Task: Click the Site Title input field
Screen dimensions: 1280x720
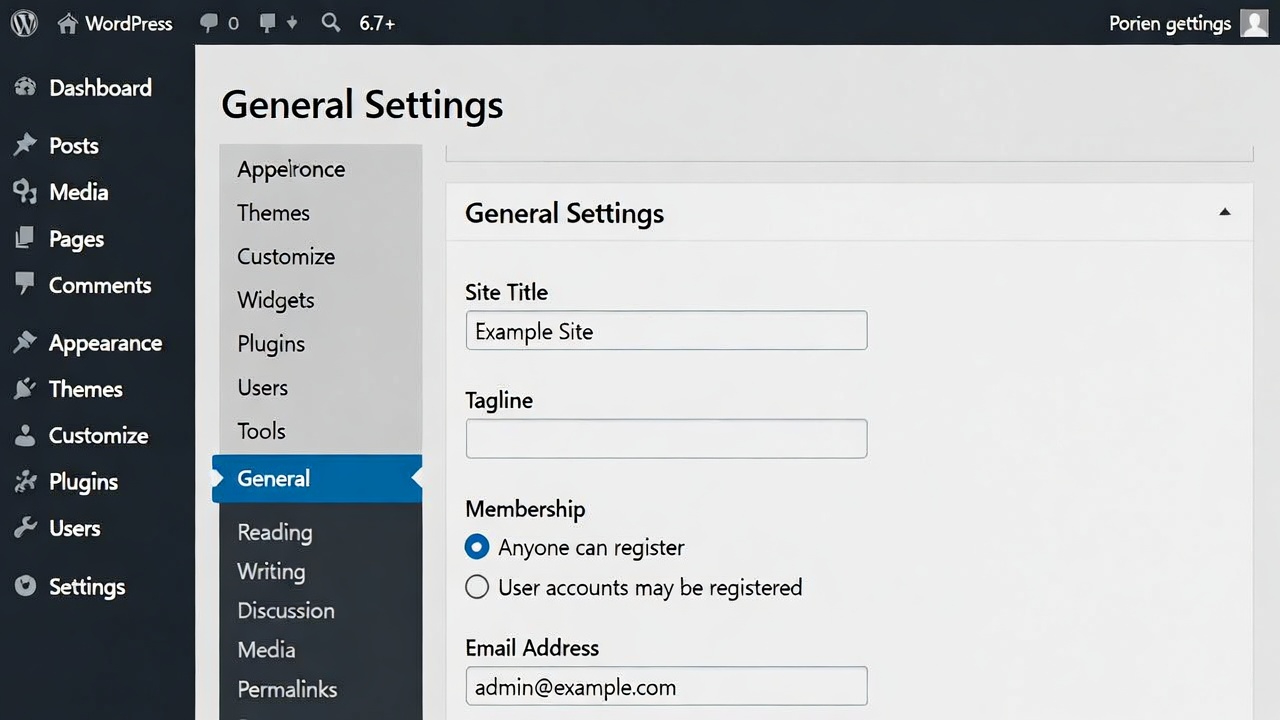Action: pyautogui.click(x=666, y=332)
